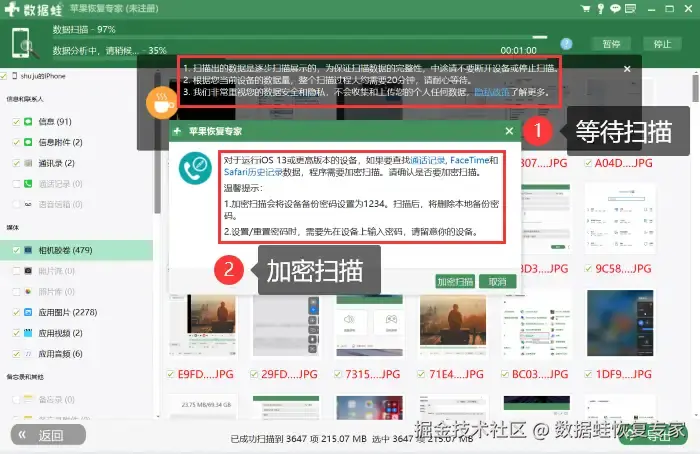Click the 备忘录 yellow notes icon
The width and height of the screenshot is (700, 454).
pyautogui.click(x=28, y=399)
